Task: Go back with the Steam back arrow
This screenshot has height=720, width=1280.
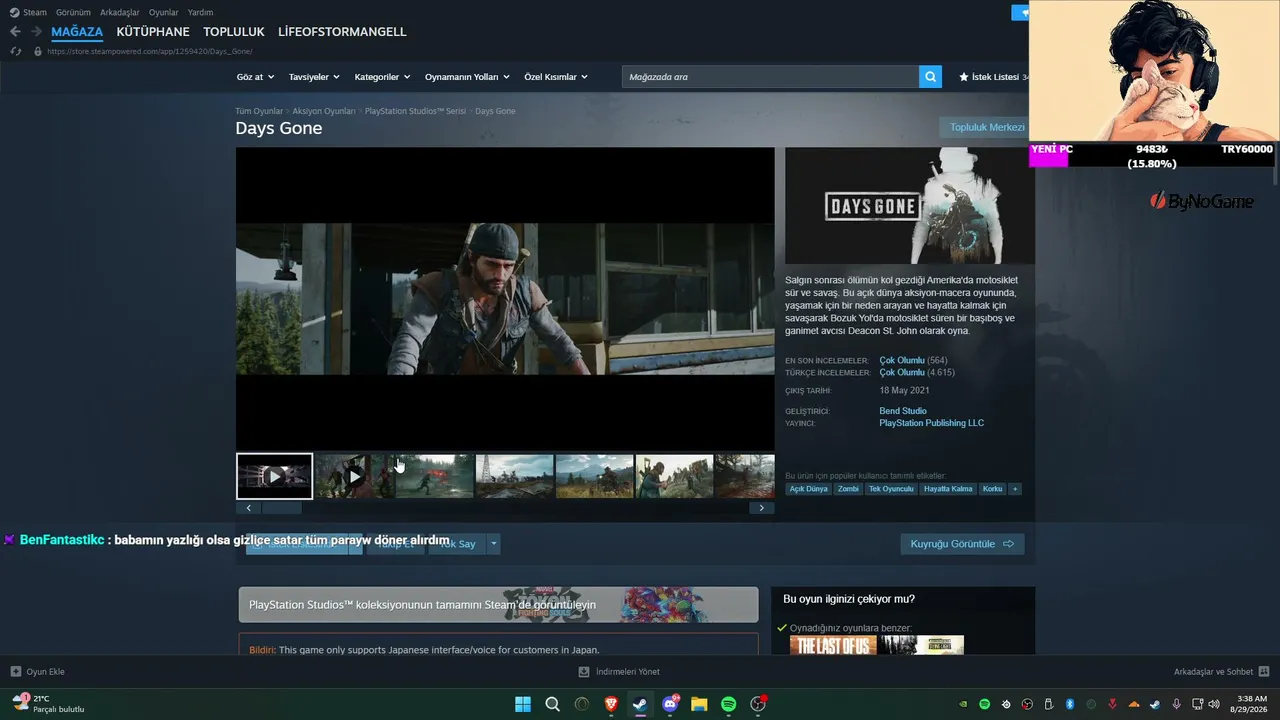Action: pos(15,32)
